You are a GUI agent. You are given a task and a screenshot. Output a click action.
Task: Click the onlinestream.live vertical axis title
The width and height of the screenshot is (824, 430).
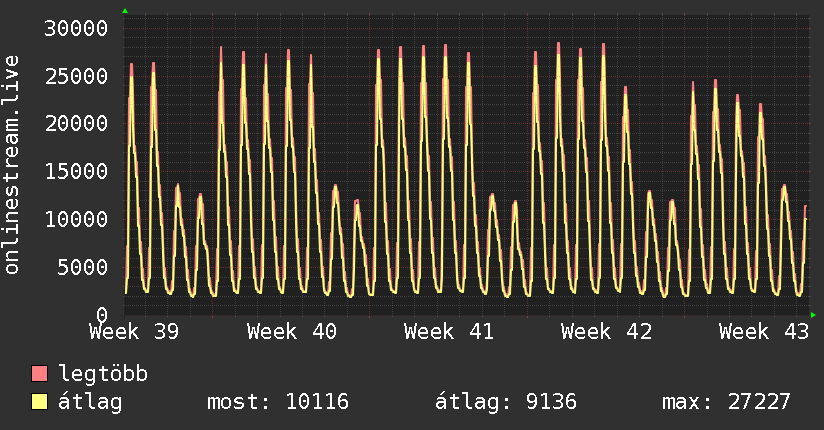coord(12,165)
